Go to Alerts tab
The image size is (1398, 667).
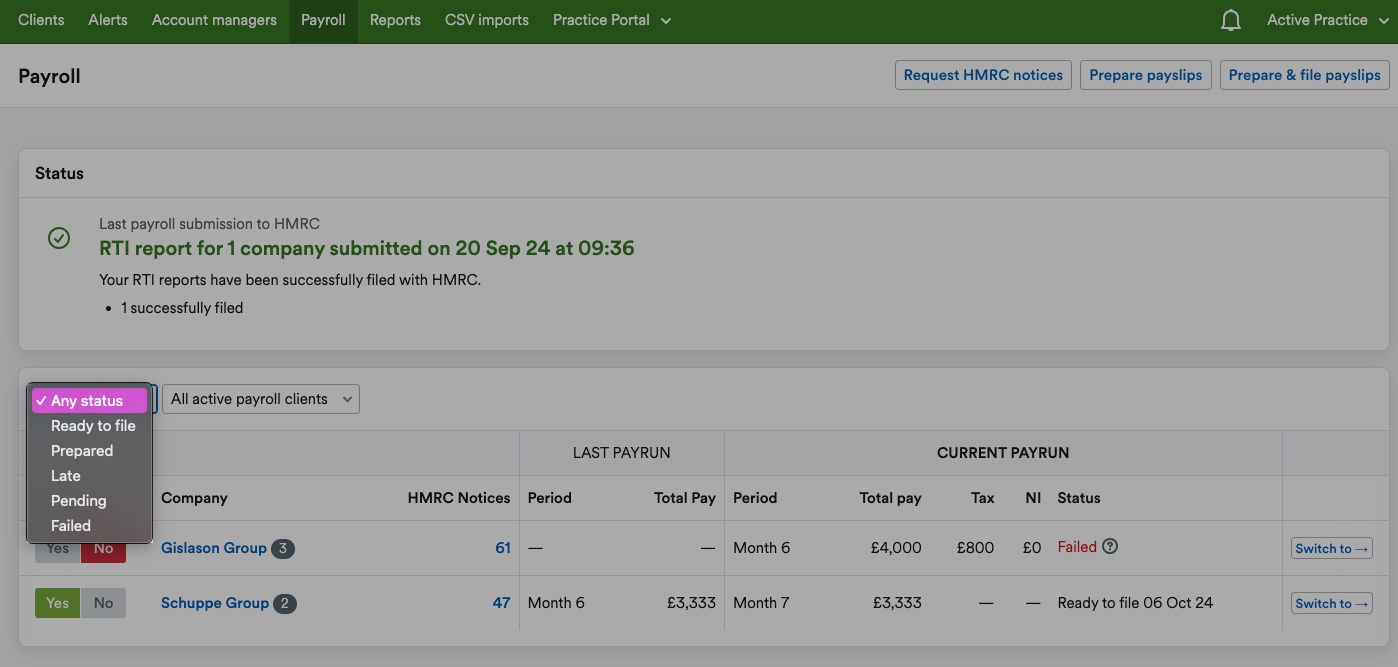pos(108,20)
